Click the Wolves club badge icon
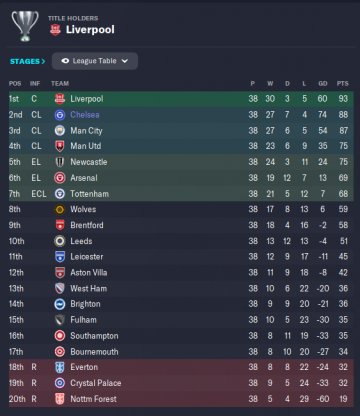 (60, 210)
